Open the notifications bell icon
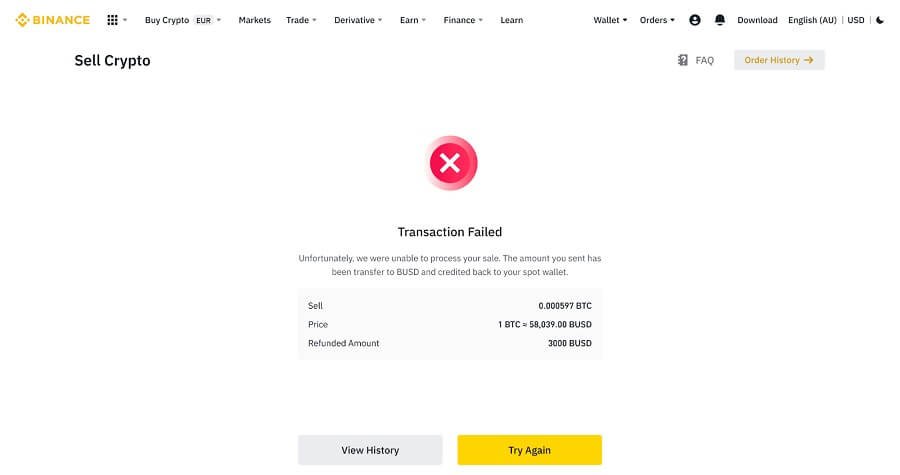The height and width of the screenshot is (475, 900). [720, 20]
